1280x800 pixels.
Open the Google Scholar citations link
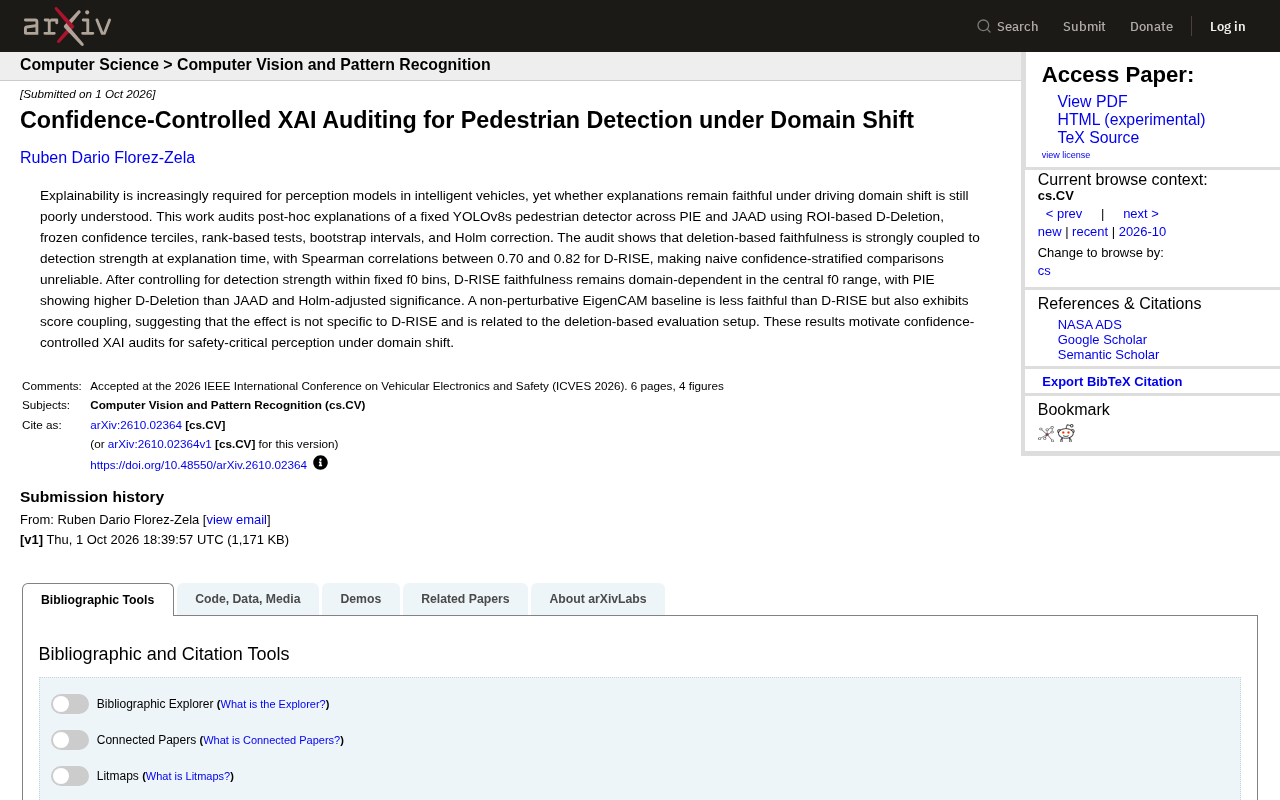1102,340
